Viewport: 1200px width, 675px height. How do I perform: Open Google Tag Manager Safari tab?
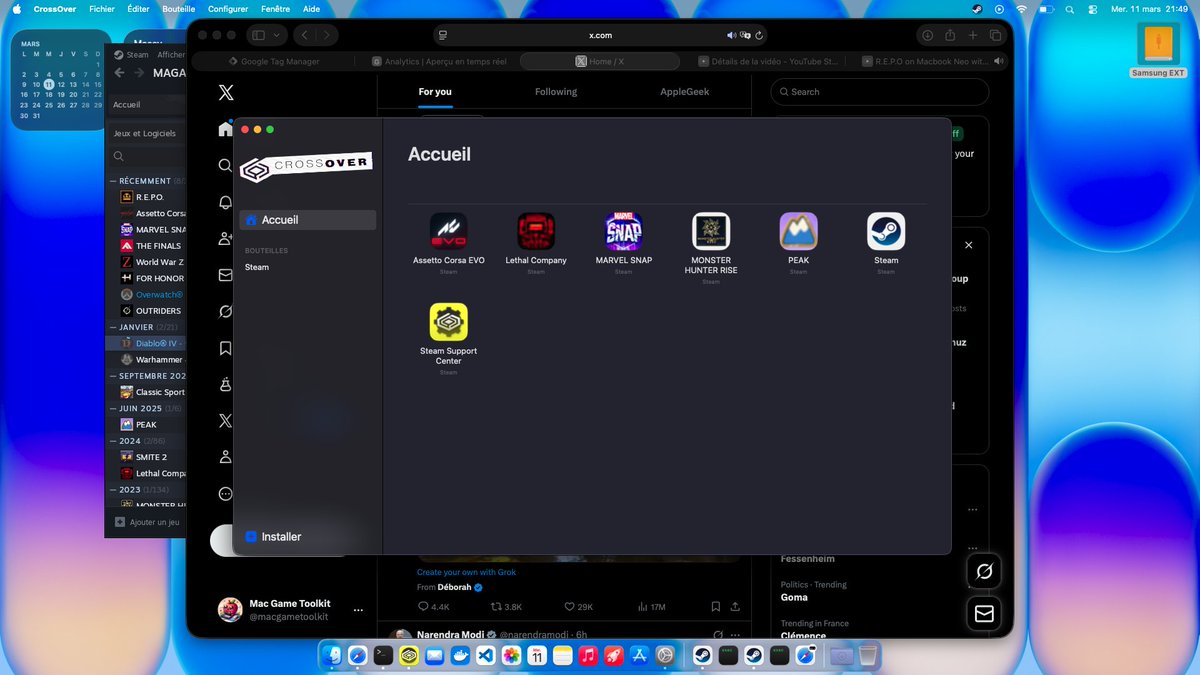[x=274, y=61]
